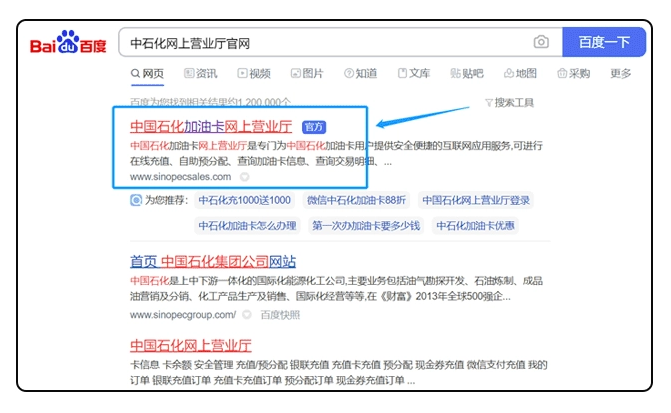The height and width of the screenshot is (413, 671).
Task: Open camera image search icon
Action: point(541,42)
